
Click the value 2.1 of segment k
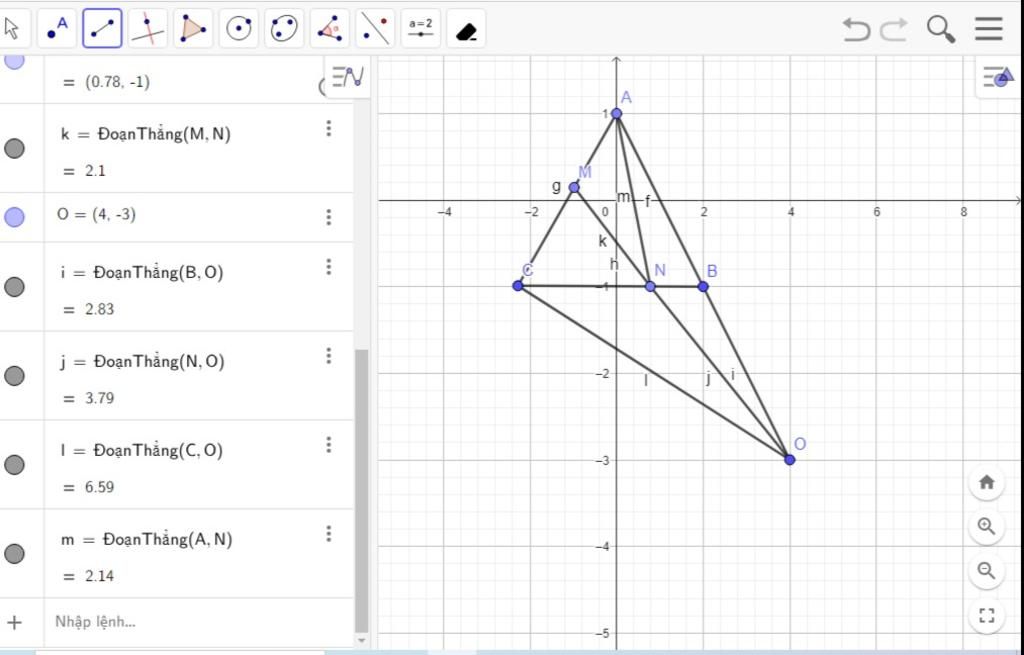point(95,171)
